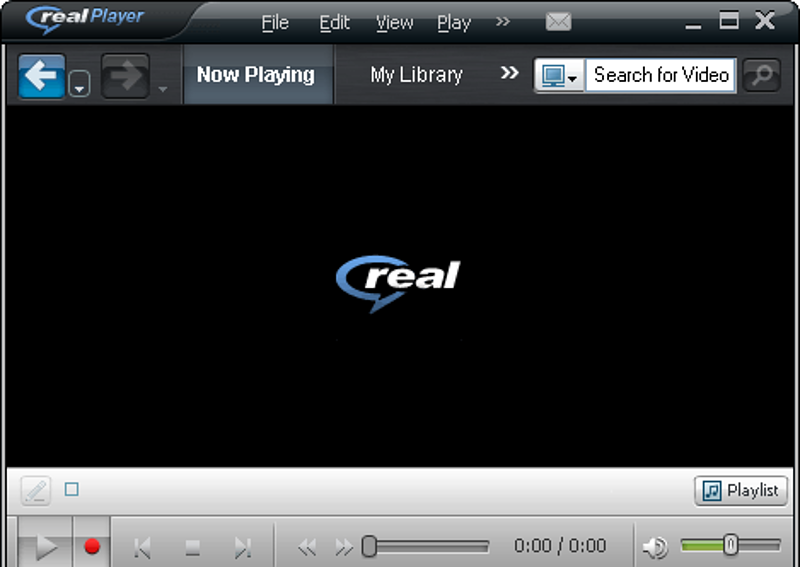Screen dimensions: 800x567
Task: Switch to the Now Playing tab
Action: [x=258, y=75]
